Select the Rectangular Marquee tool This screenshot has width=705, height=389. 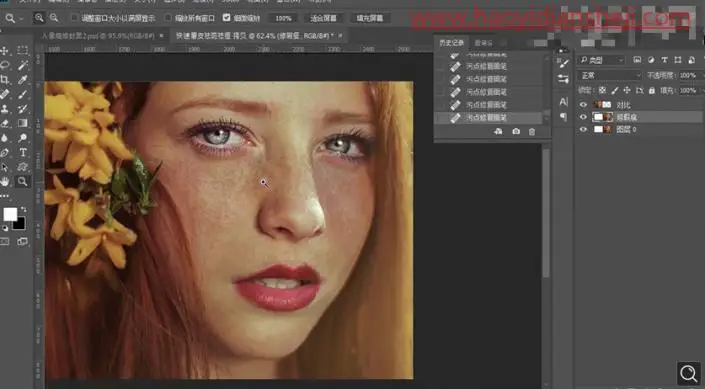(22, 51)
